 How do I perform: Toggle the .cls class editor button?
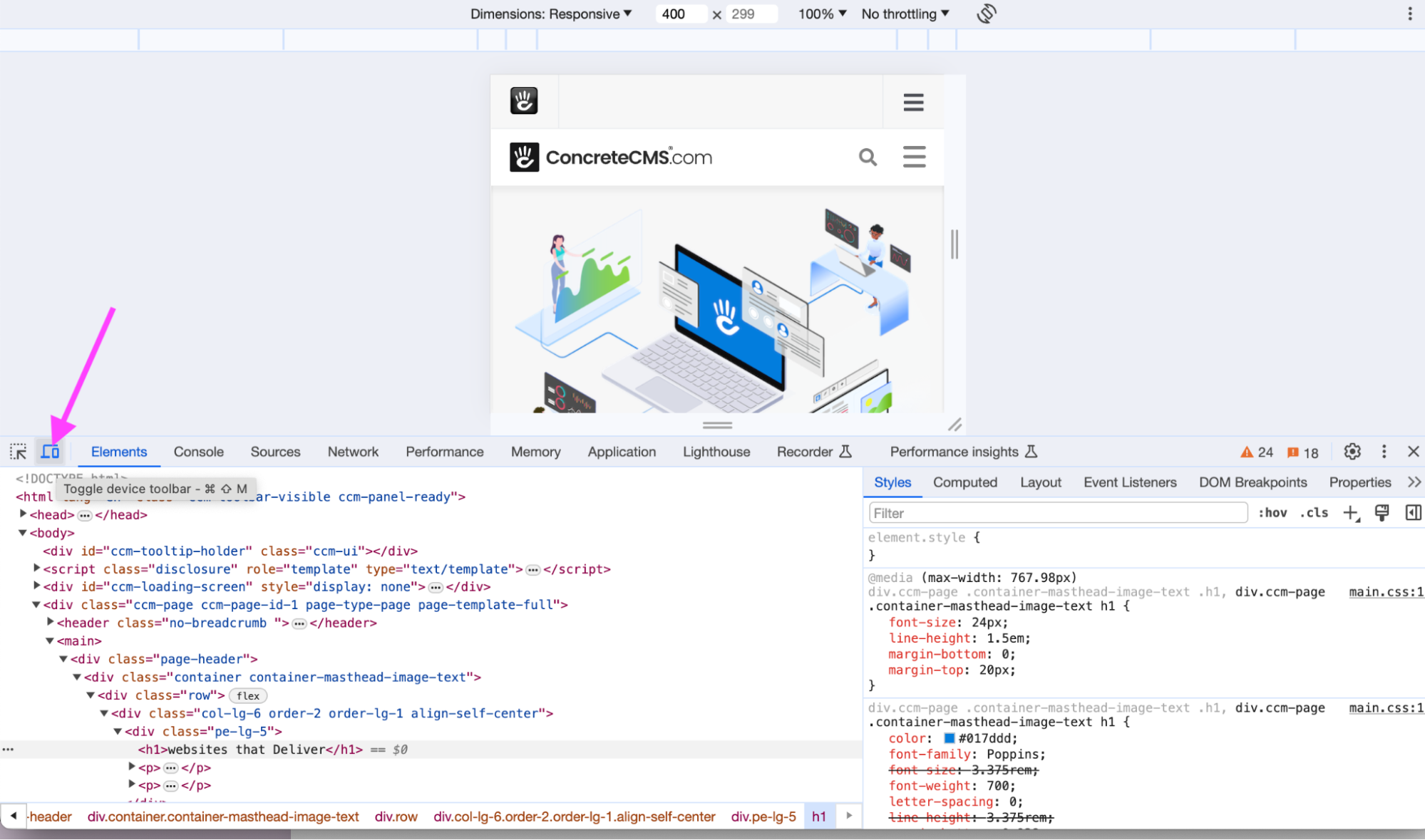coord(1314,513)
